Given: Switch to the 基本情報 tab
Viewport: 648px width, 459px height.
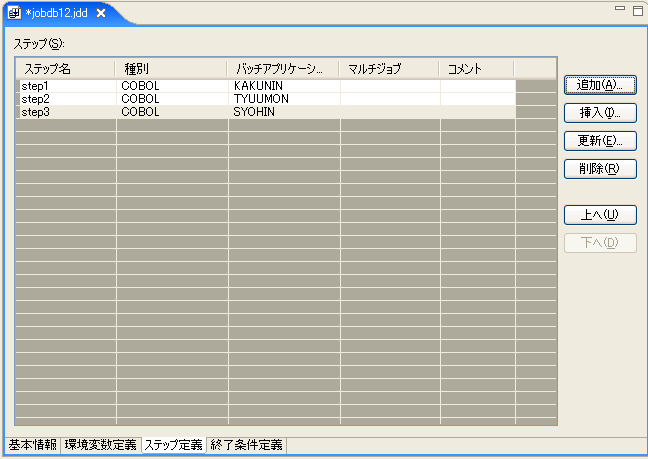Looking at the screenshot, I should 33,445.
